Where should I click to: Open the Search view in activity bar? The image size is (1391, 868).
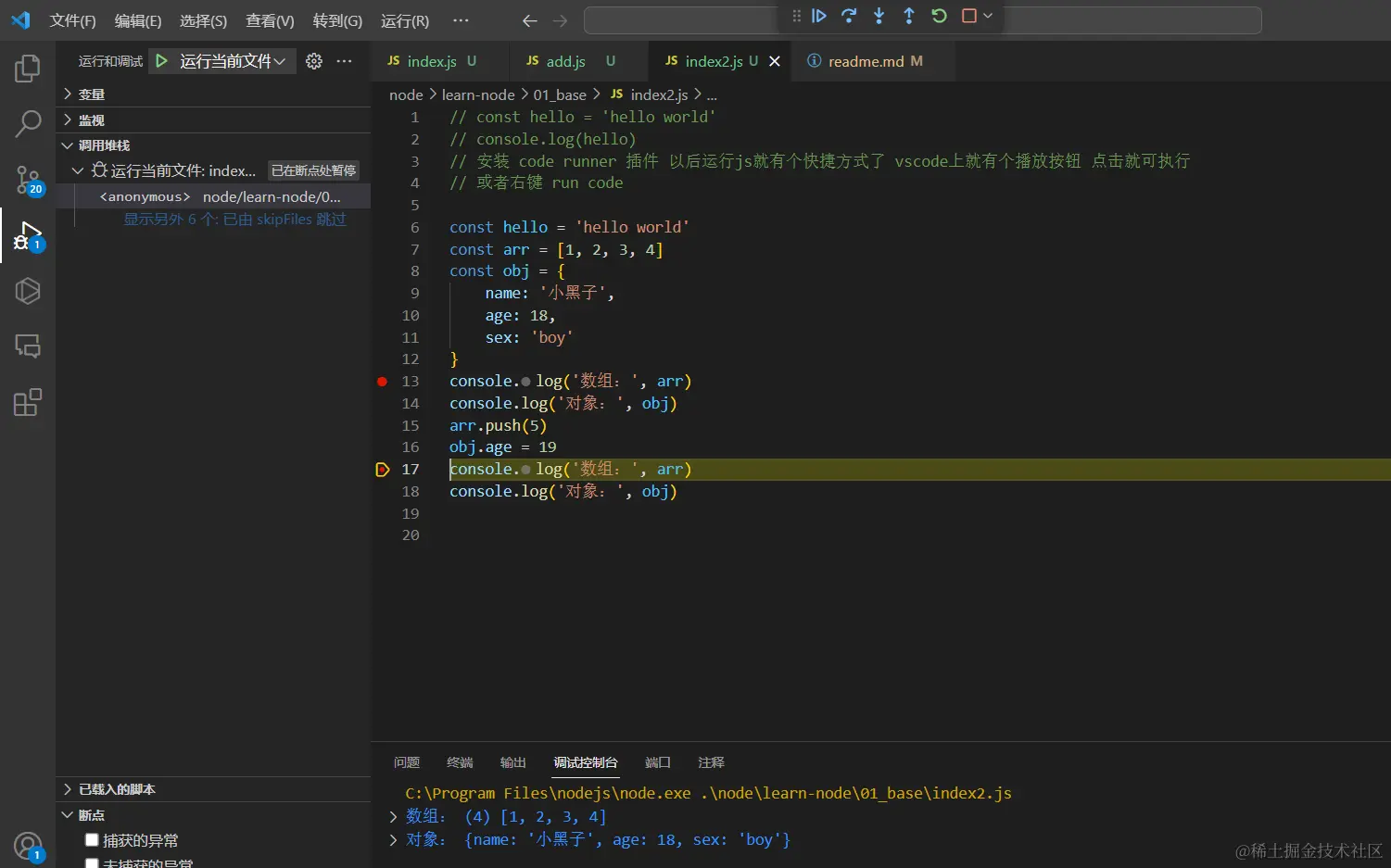coord(28,124)
